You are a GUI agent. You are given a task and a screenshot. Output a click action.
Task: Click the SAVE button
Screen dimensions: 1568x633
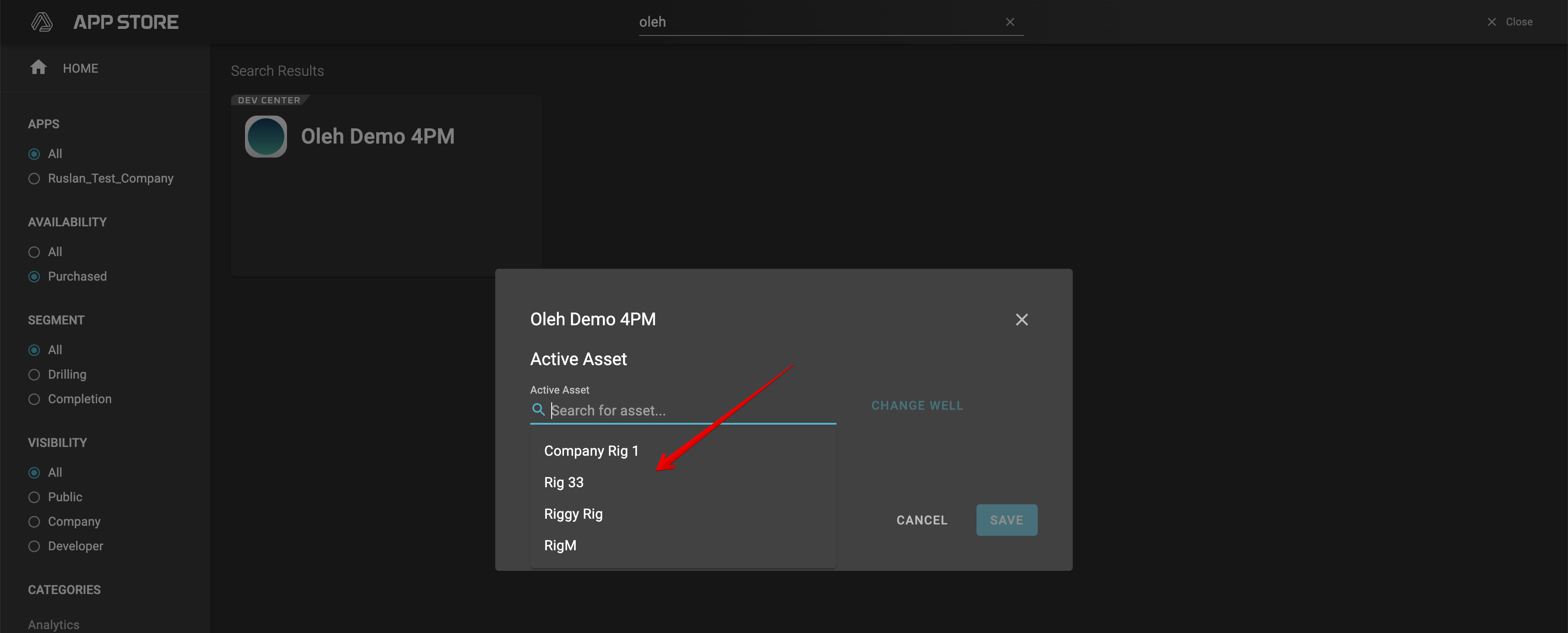1006,520
